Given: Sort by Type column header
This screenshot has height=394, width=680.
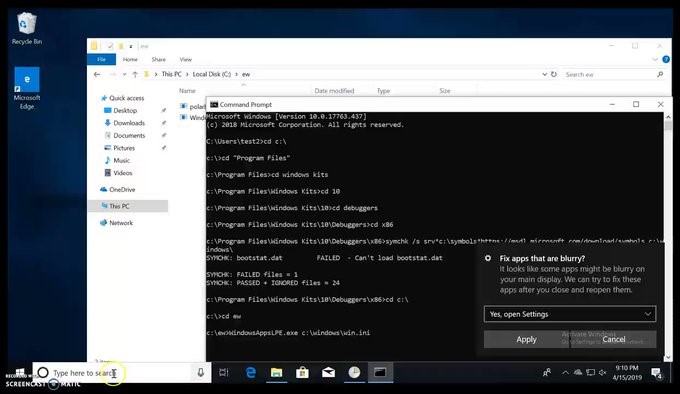Looking at the screenshot, I should point(383,91).
